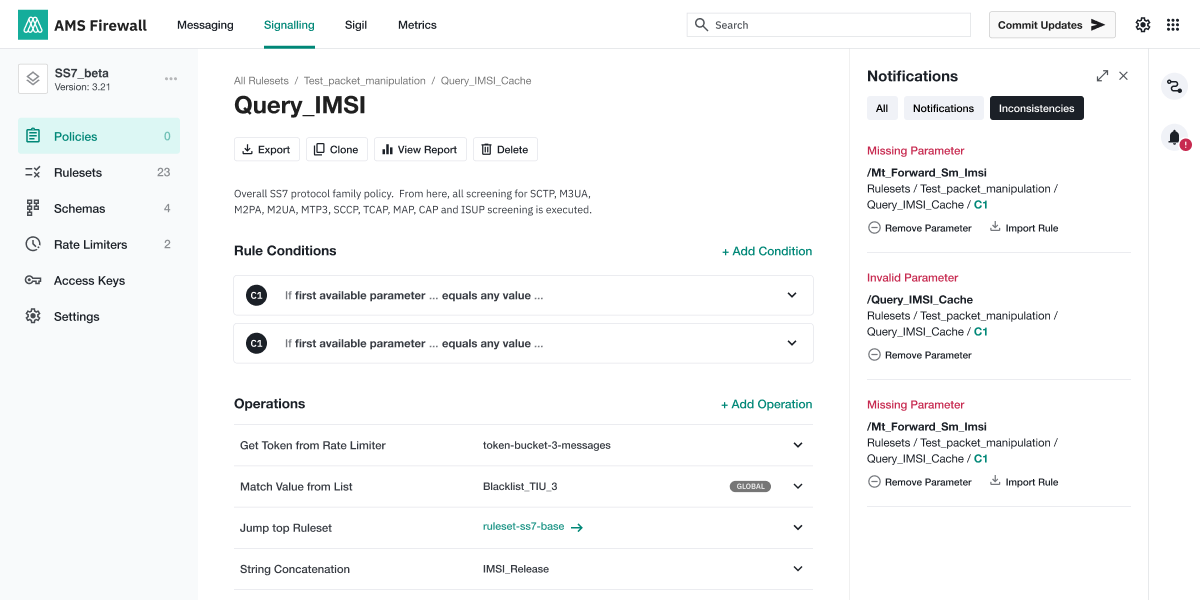Image resolution: width=1200 pixels, height=600 pixels.
Task: Expand the second C1 rule condition
Action: (792, 343)
